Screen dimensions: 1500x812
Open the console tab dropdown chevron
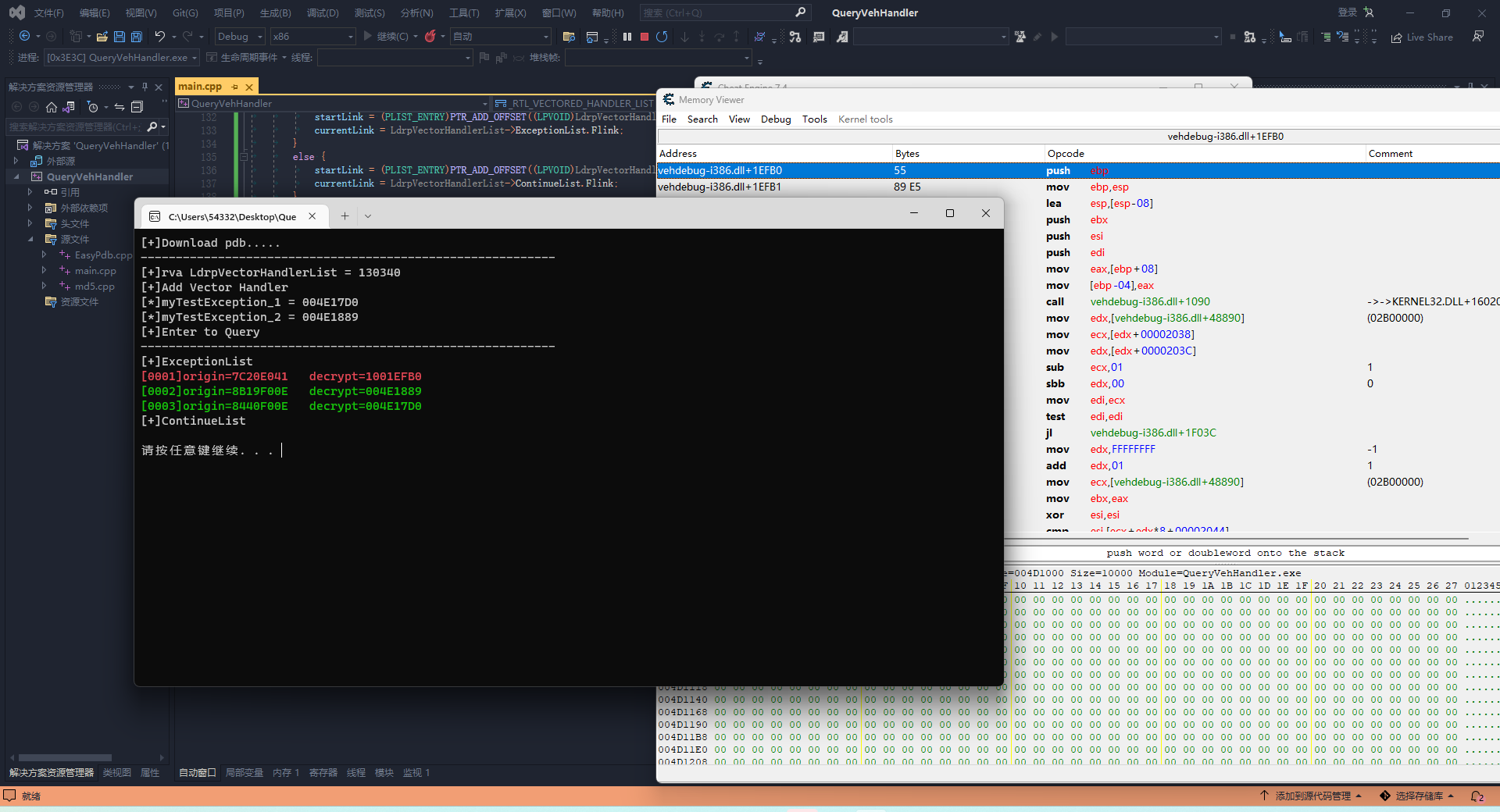(368, 216)
